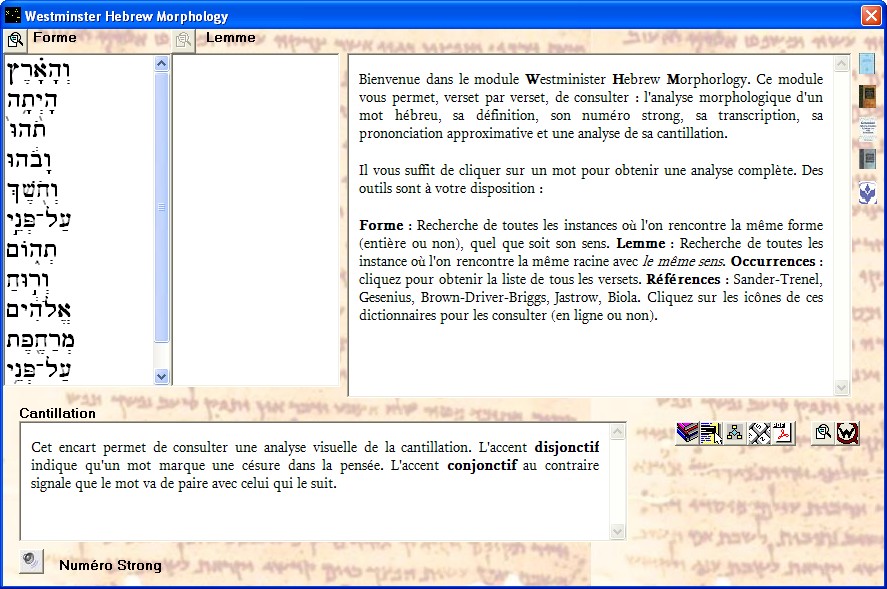The image size is (887, 589).
Task: Click the Lemme column label
Action: tap(231, 38)
